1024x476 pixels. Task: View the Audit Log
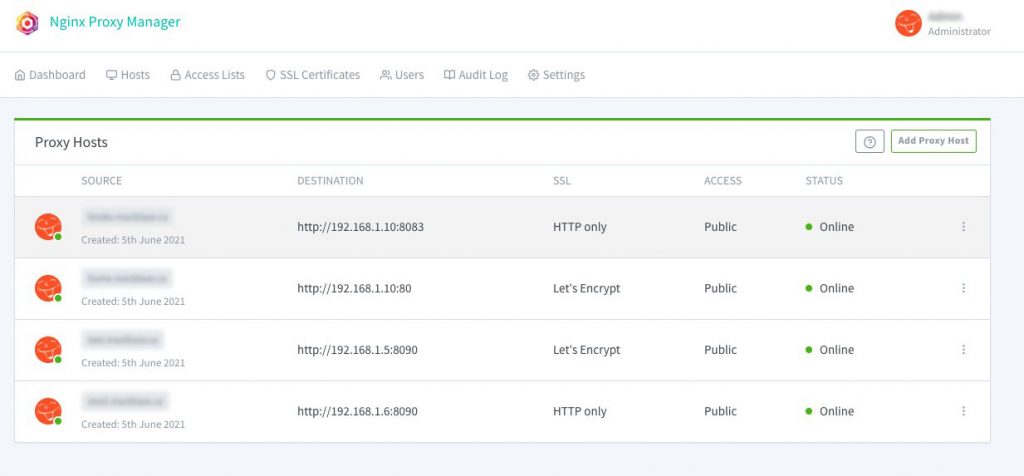[x=476, y=75]
